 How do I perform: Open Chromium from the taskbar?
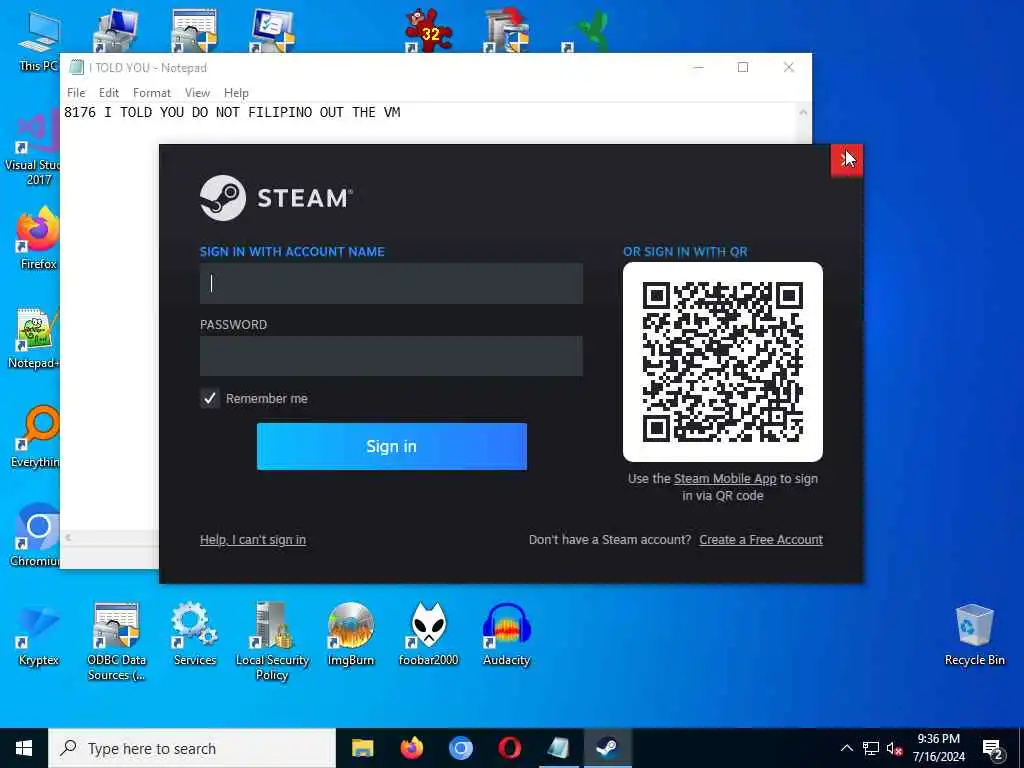click(x=460, y=748)
